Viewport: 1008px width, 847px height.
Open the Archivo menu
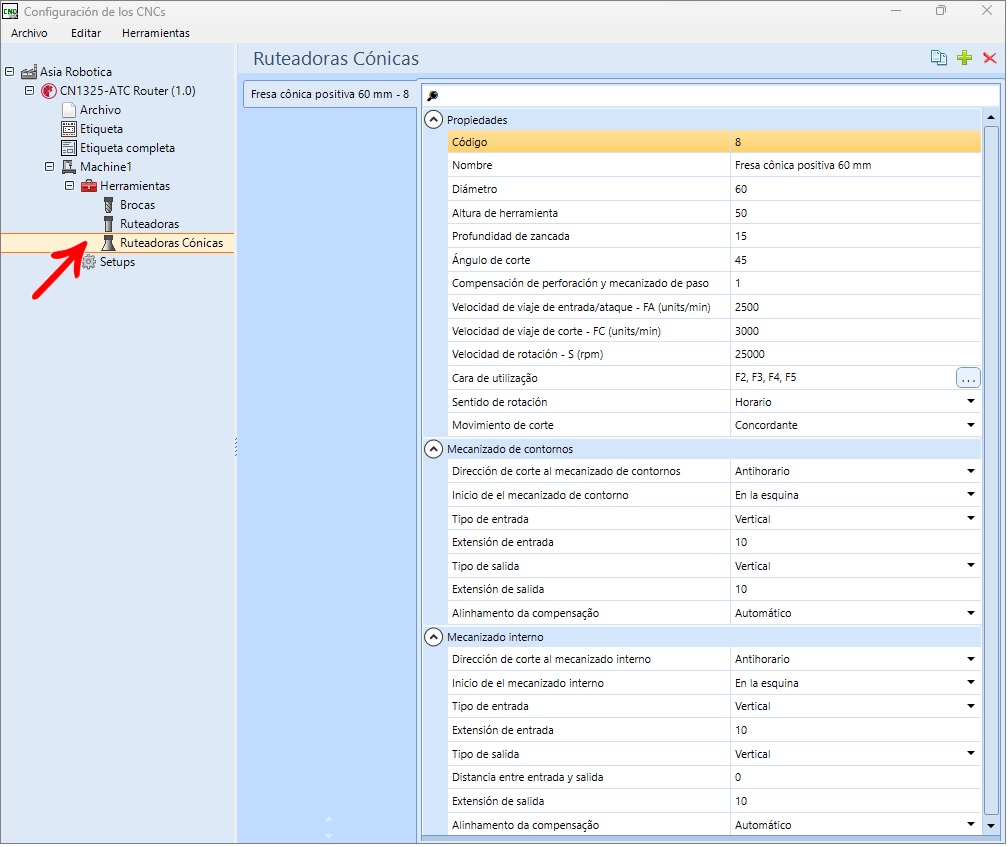(29, 33)
